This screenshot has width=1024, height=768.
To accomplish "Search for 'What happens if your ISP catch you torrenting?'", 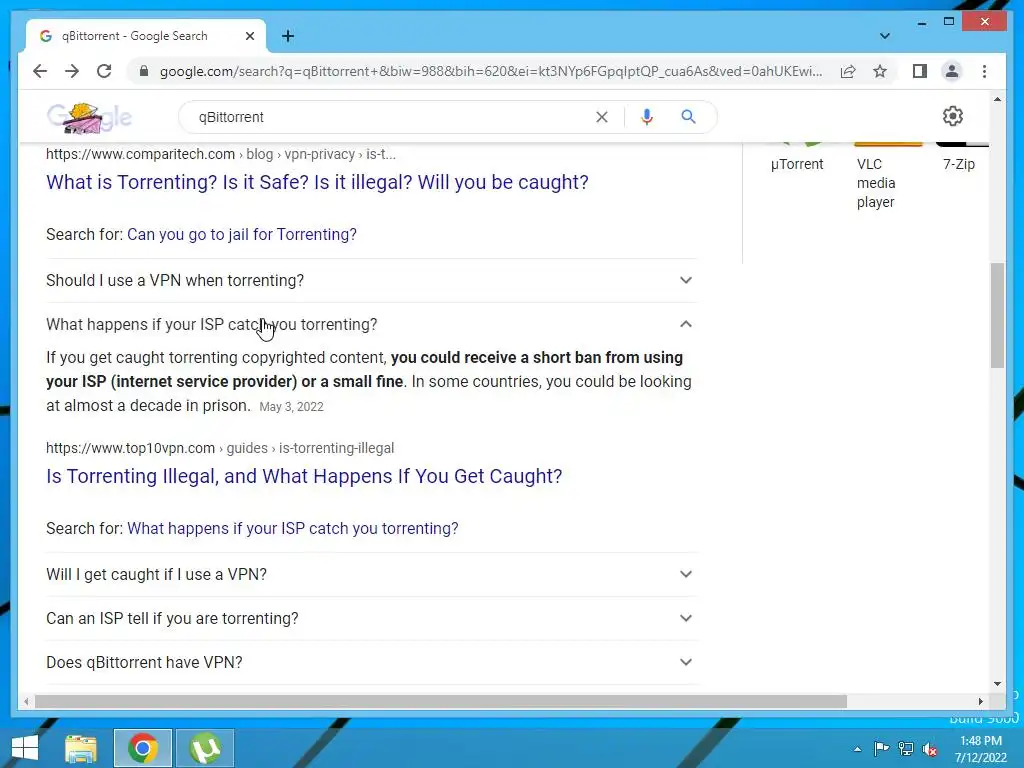I will (x=293, y=528).
